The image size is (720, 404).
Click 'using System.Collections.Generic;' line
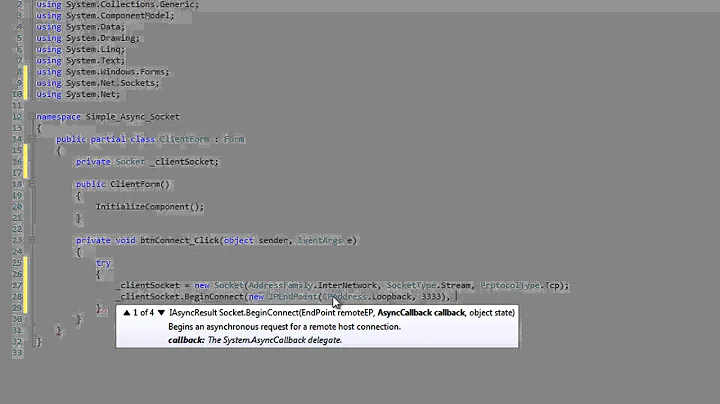tap(118, 5)
